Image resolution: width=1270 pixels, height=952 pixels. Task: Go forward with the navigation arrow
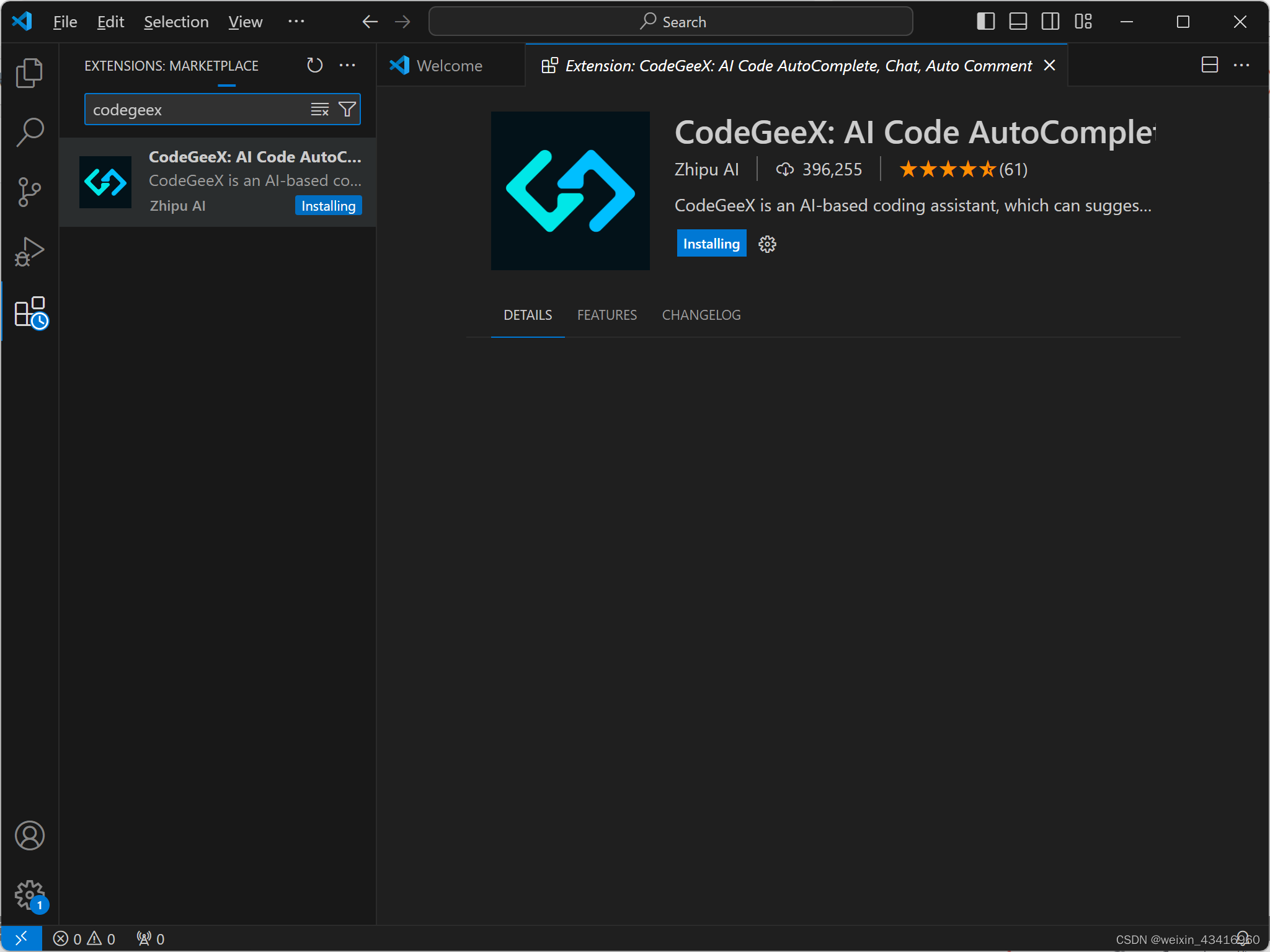point(402,22)
